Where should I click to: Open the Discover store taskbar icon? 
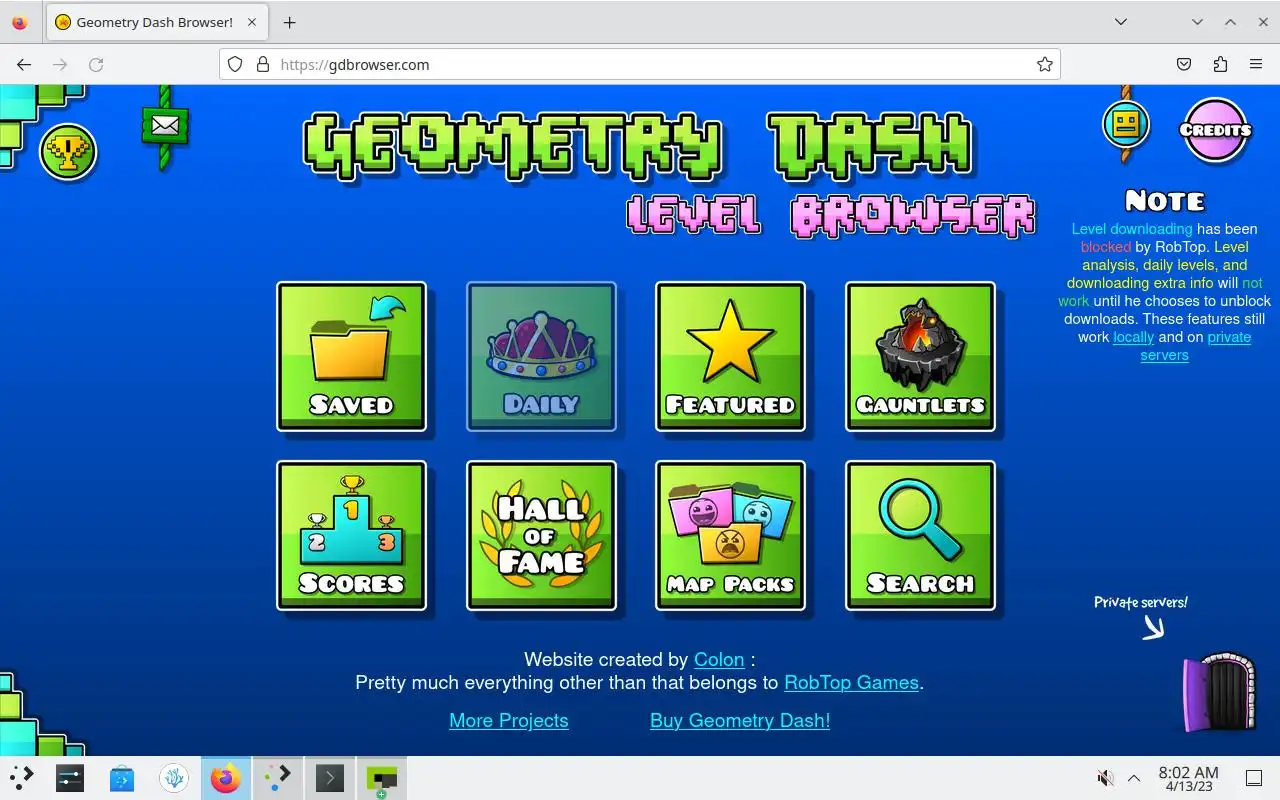(122, 778)
